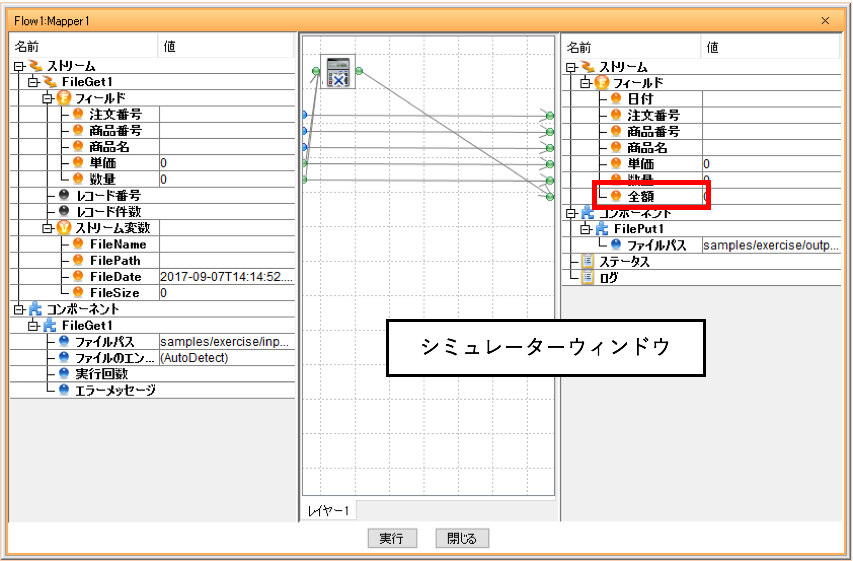
Task: Collapse the ストリーム変数 node
Action: click(x=48, y=227)
